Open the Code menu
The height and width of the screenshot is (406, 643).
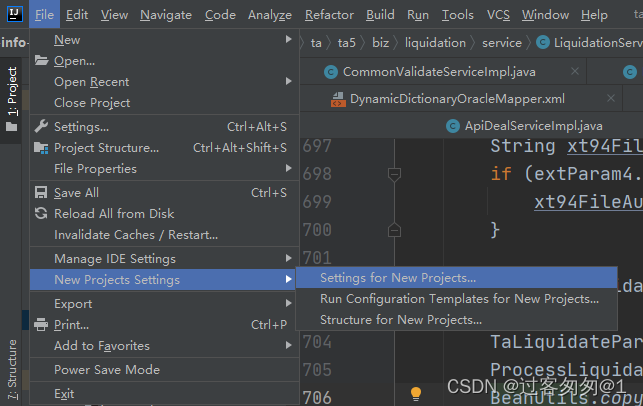220,15
